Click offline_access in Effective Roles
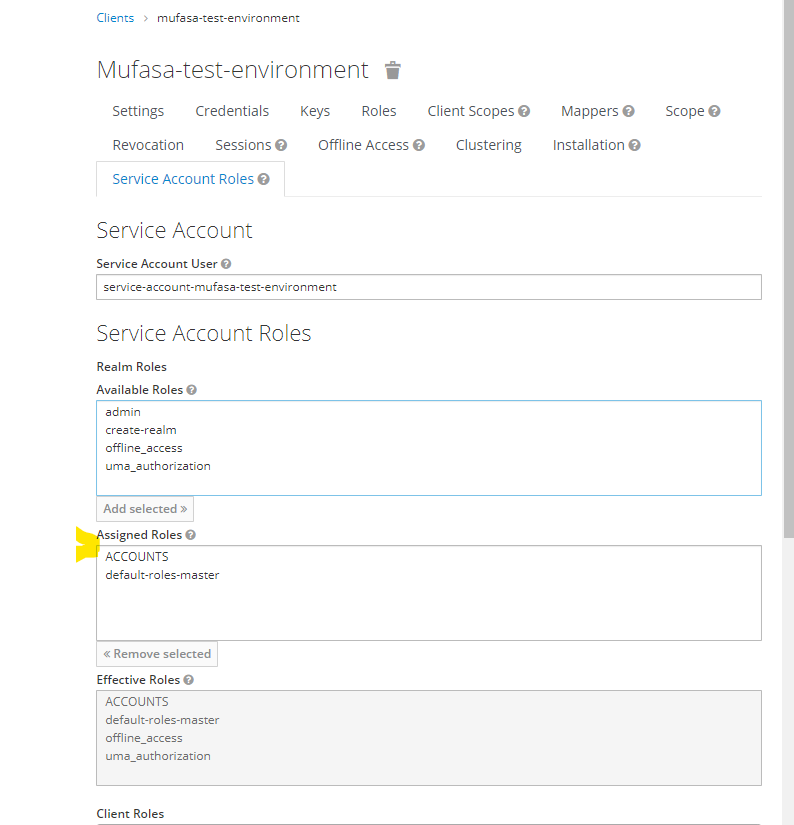The image size is (794, 825). [144, 738]
